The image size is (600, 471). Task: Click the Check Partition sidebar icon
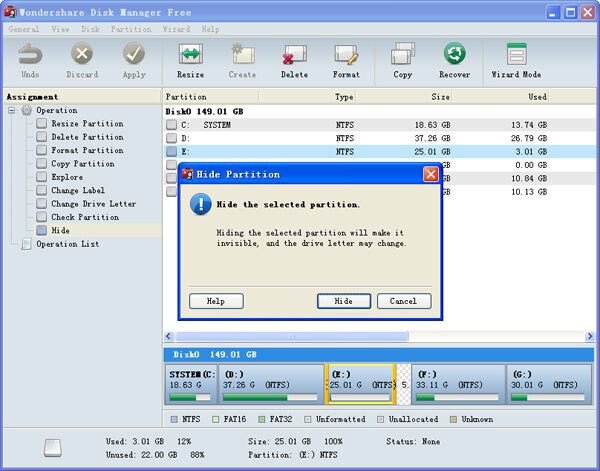coord(41,217)
